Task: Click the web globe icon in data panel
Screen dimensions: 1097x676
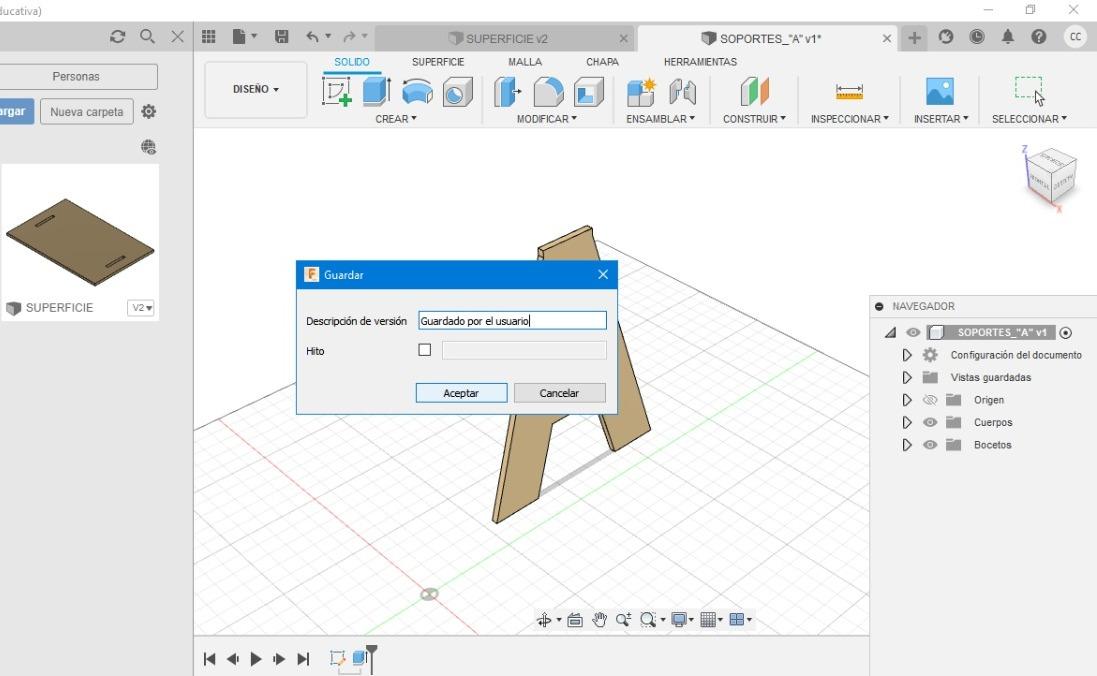Action: pos(148,147)
